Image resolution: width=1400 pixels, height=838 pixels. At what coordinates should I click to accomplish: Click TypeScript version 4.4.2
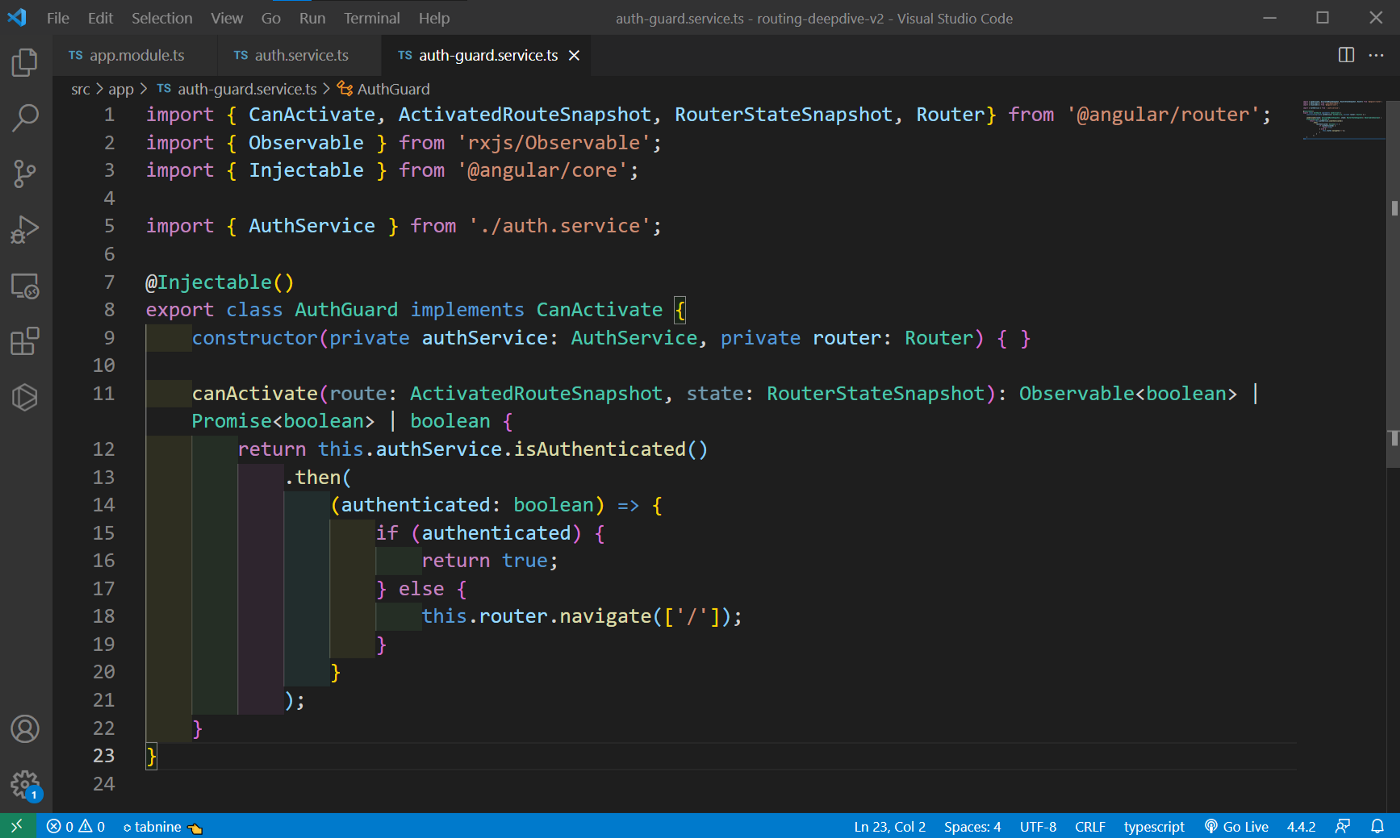[1301, 826]
